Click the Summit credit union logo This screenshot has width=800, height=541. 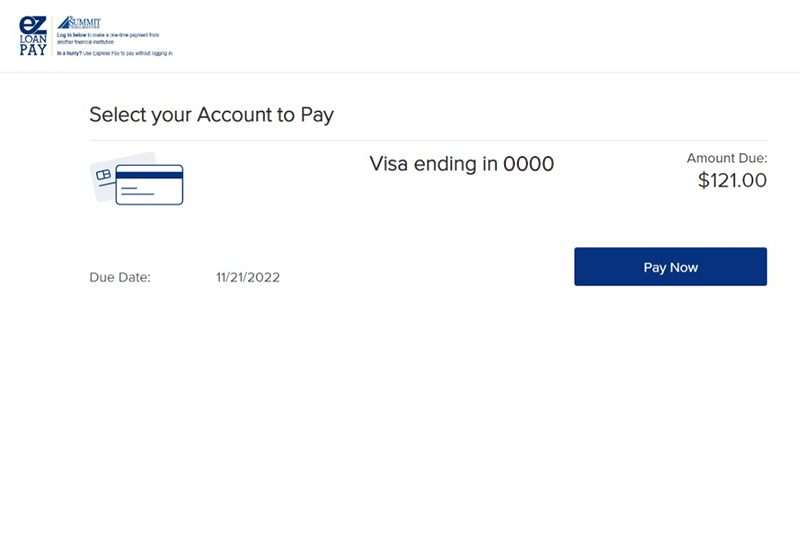point(79,22)
